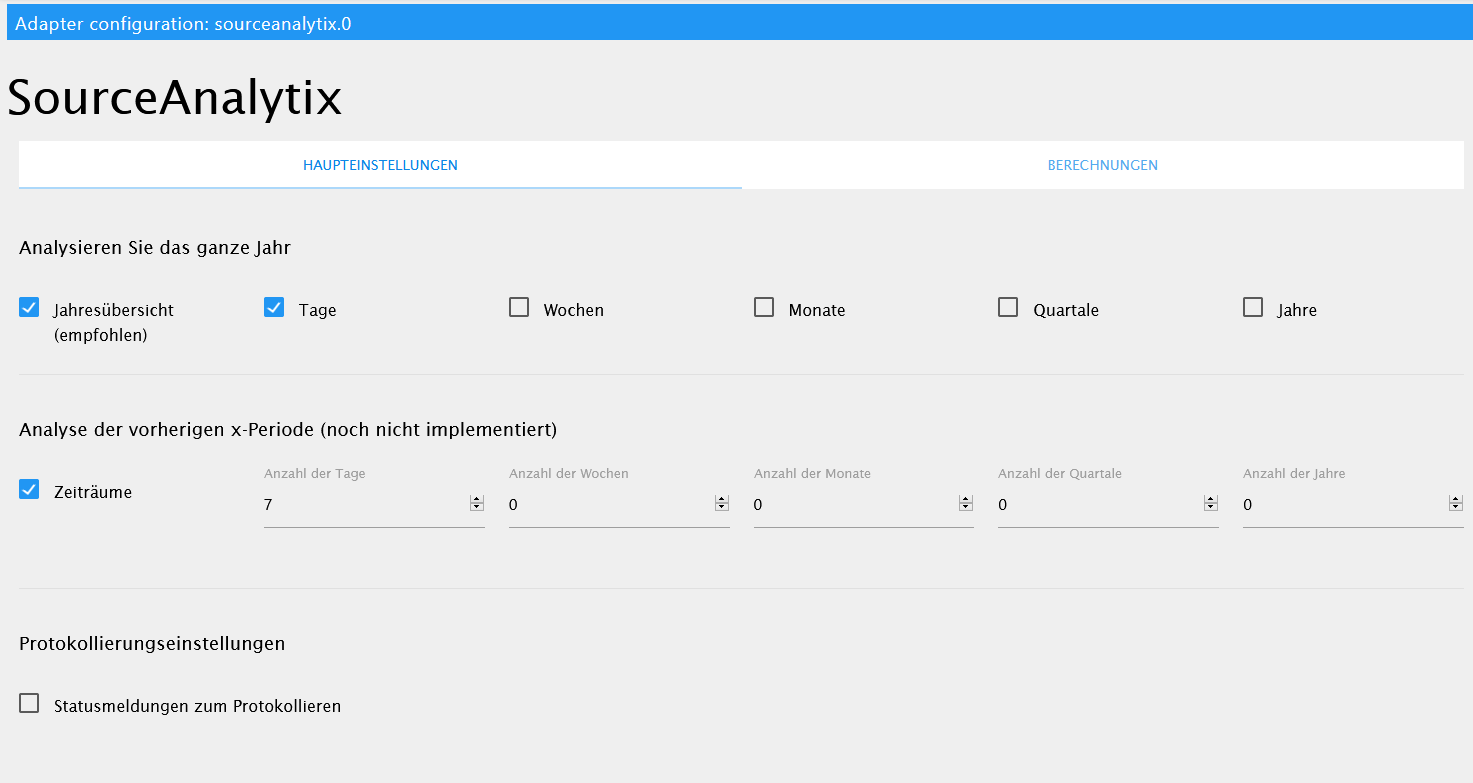The height and width of the screenshot is (783, 1473).
Task: Click the SourceAnalytix heading
Action: click(x=175, y=98)
